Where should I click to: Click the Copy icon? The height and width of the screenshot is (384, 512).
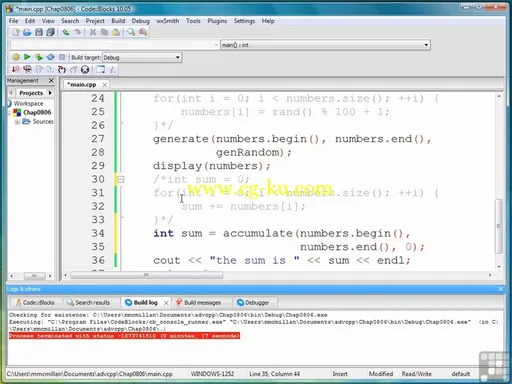104,32
